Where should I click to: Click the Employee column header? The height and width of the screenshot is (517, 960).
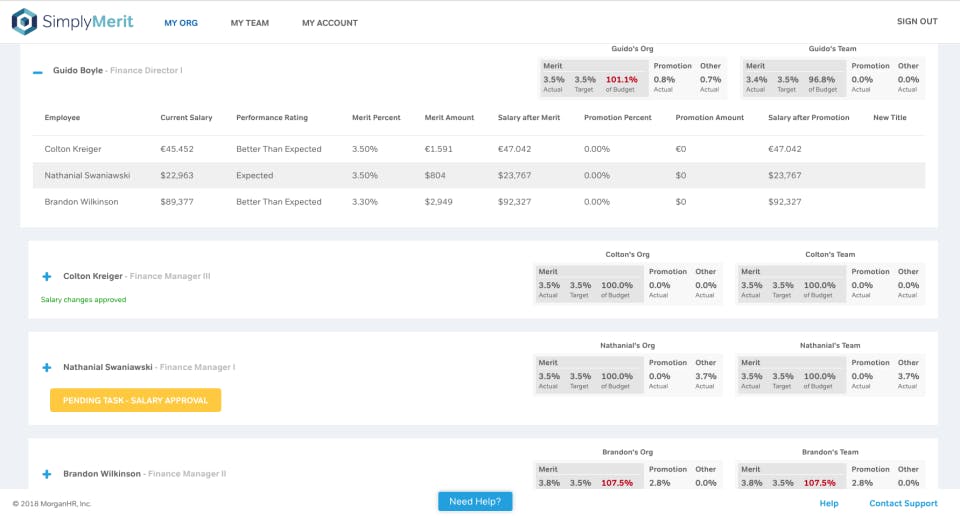pos(62,118)
